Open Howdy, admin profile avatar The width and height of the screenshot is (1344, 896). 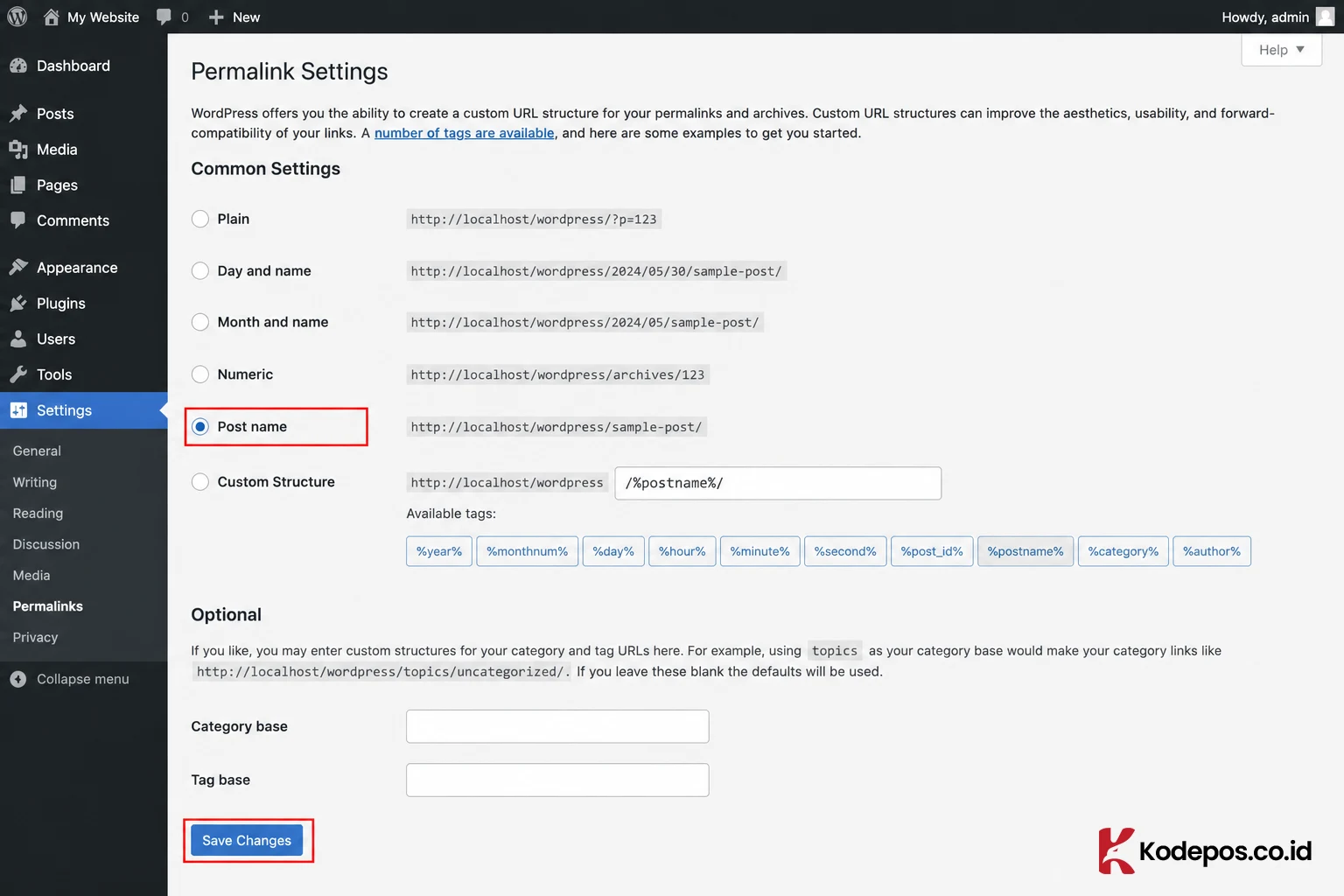coord(1325,17)
